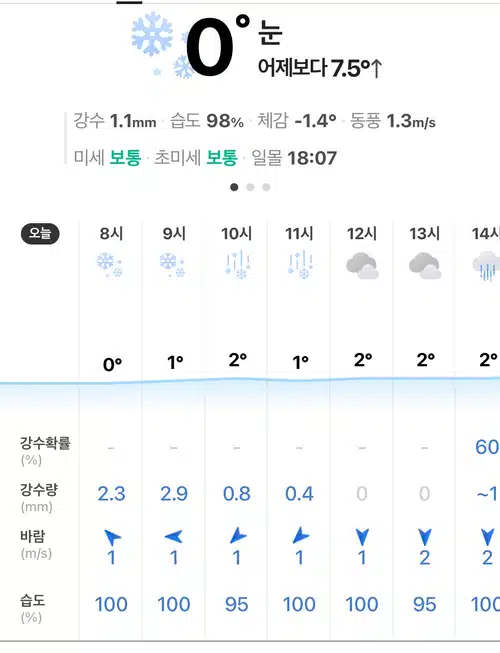Open the 초미세 보통 ultrafine dust status
The width and height of the screenshot is (500, 653).
(196, 158)
